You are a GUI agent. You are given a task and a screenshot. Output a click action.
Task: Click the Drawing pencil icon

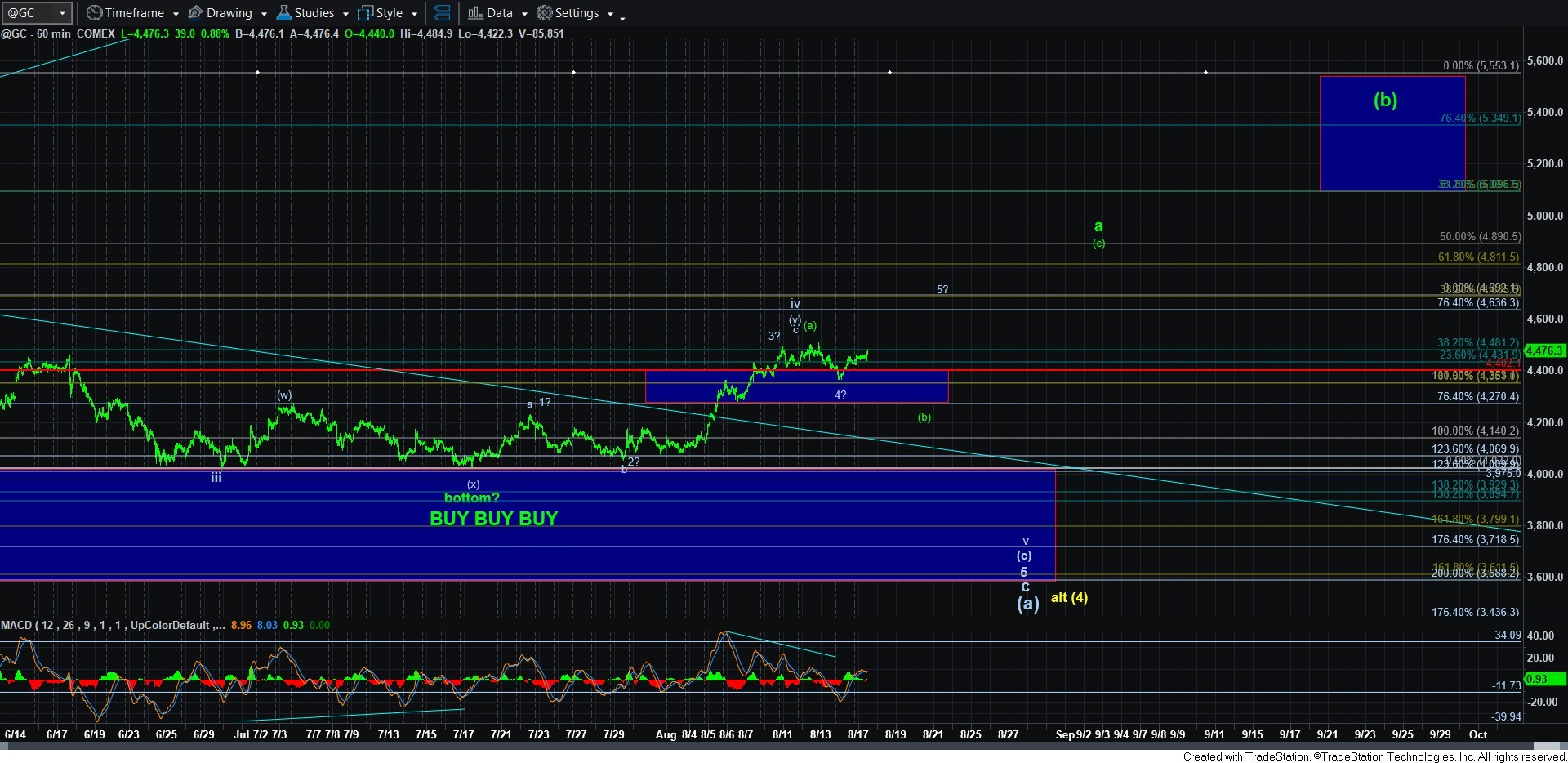pyautogui.click(x=195, y=13)
